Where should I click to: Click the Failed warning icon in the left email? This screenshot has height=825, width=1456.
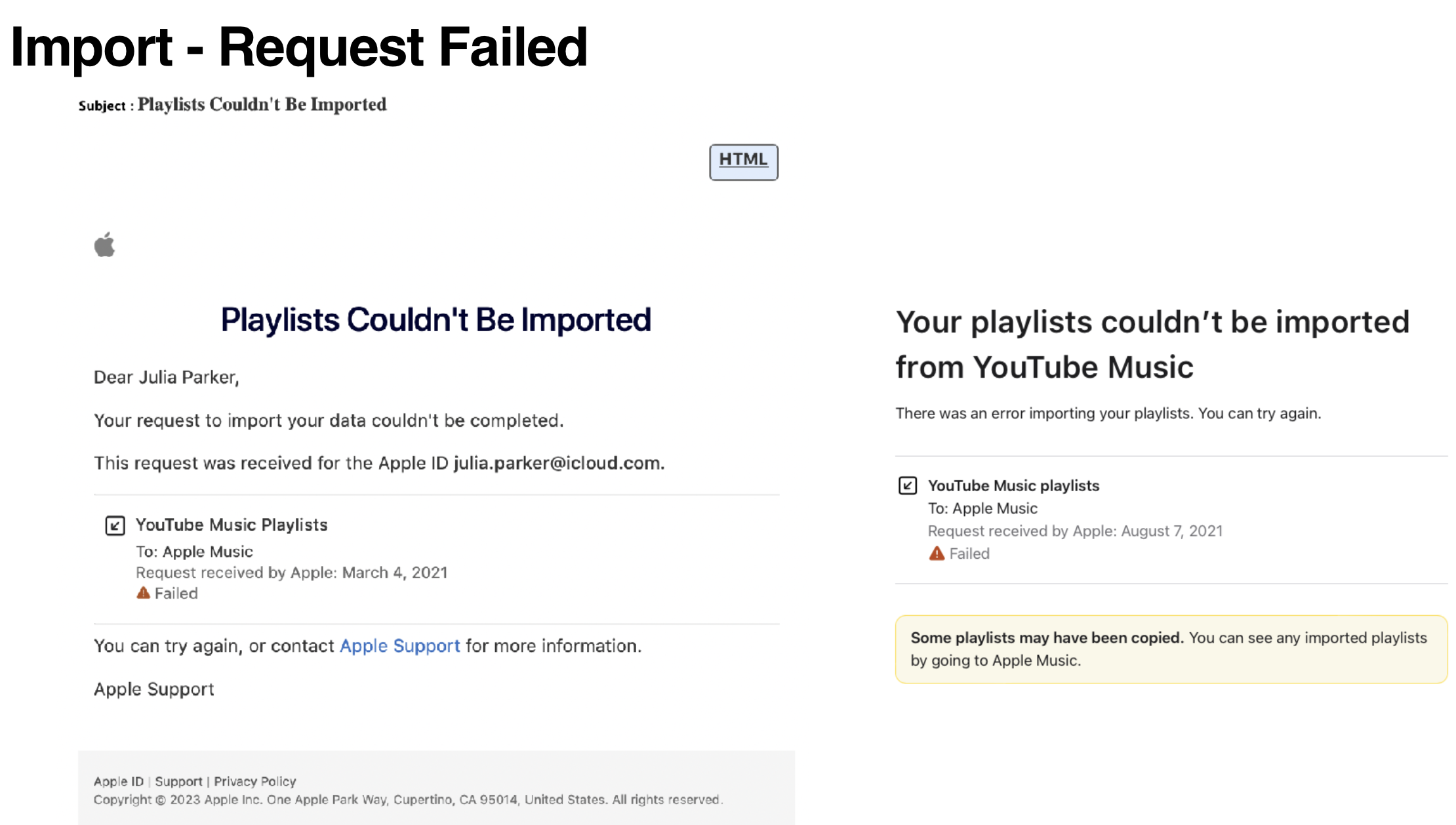tap(143, 593)
